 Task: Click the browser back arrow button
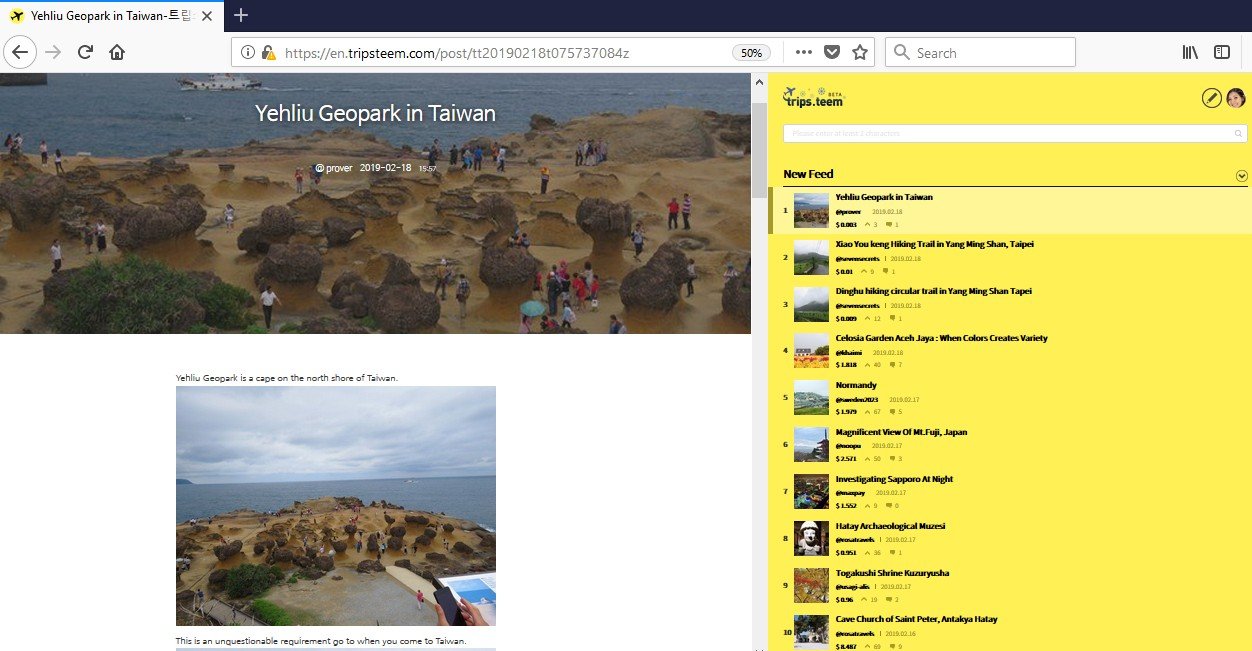pyautogui.click(x=21, y=52)
